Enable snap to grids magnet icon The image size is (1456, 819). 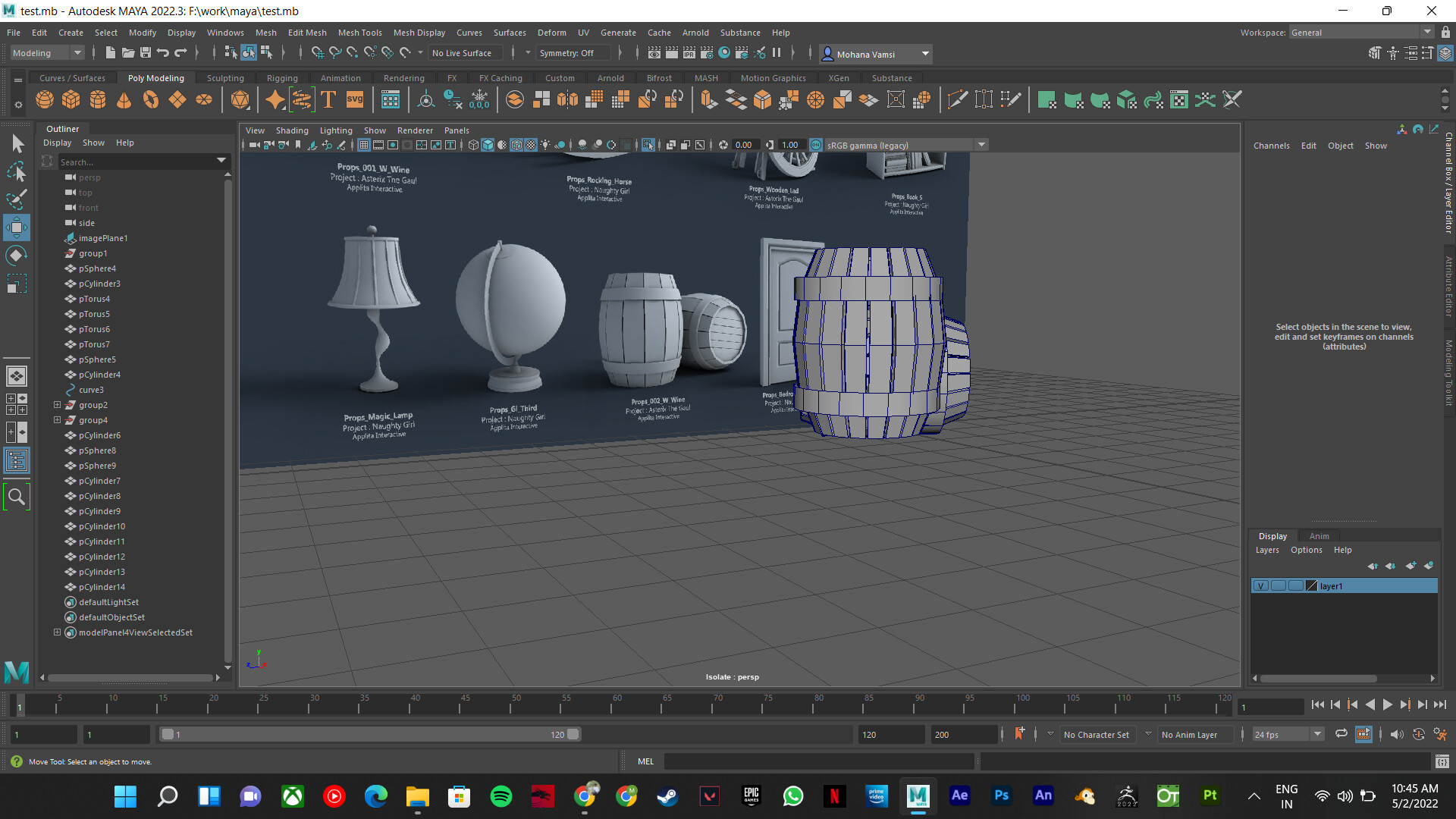point(318,53)
